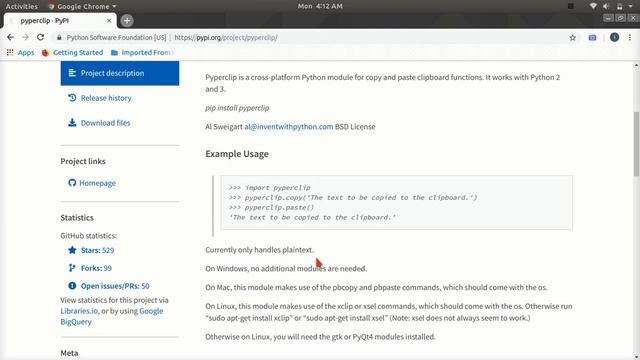Click the Project links heading
Viewport: 640px width, 360px height.
[83, 161]
